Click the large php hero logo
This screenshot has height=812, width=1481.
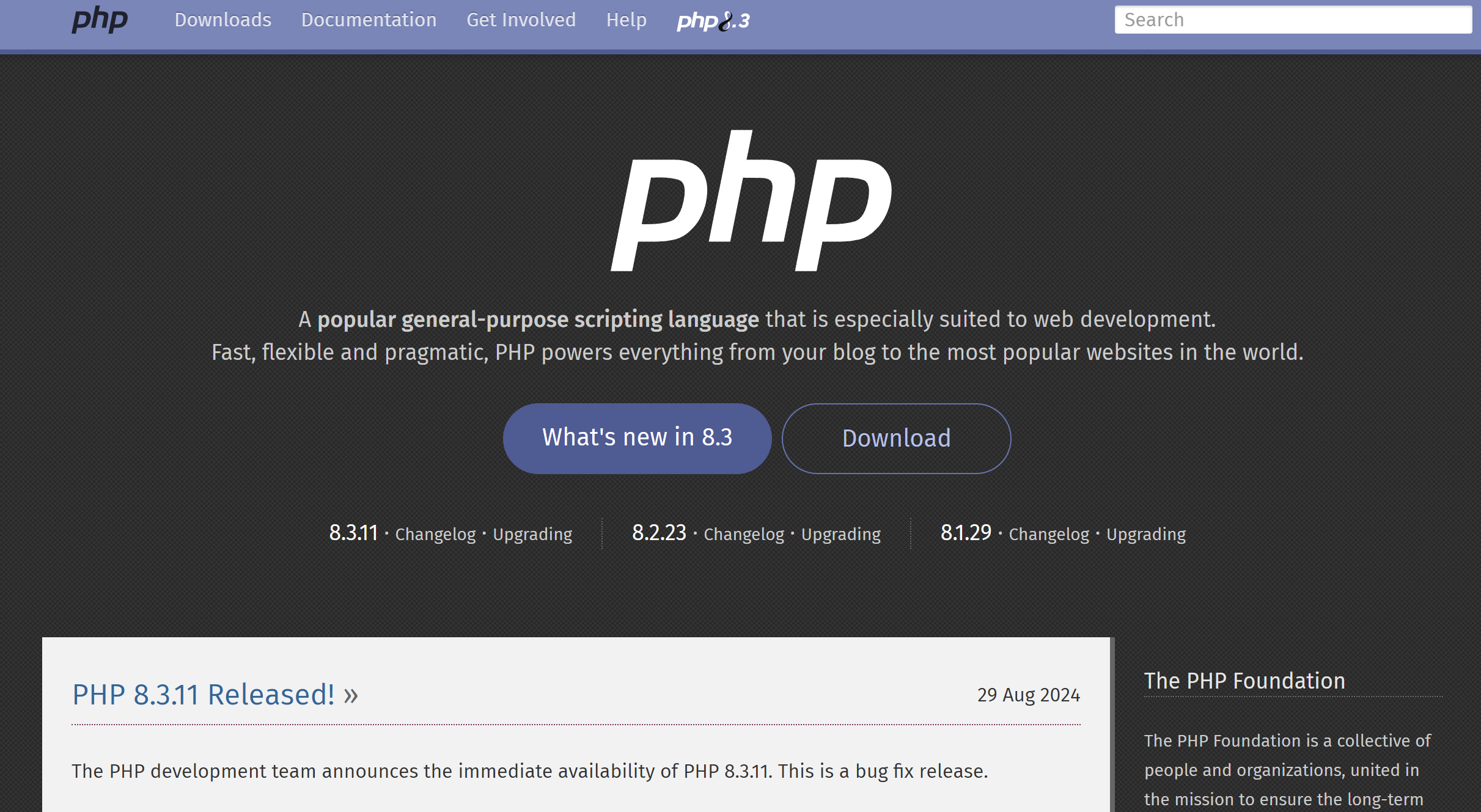pyautogui.click(x=751, y=202)
